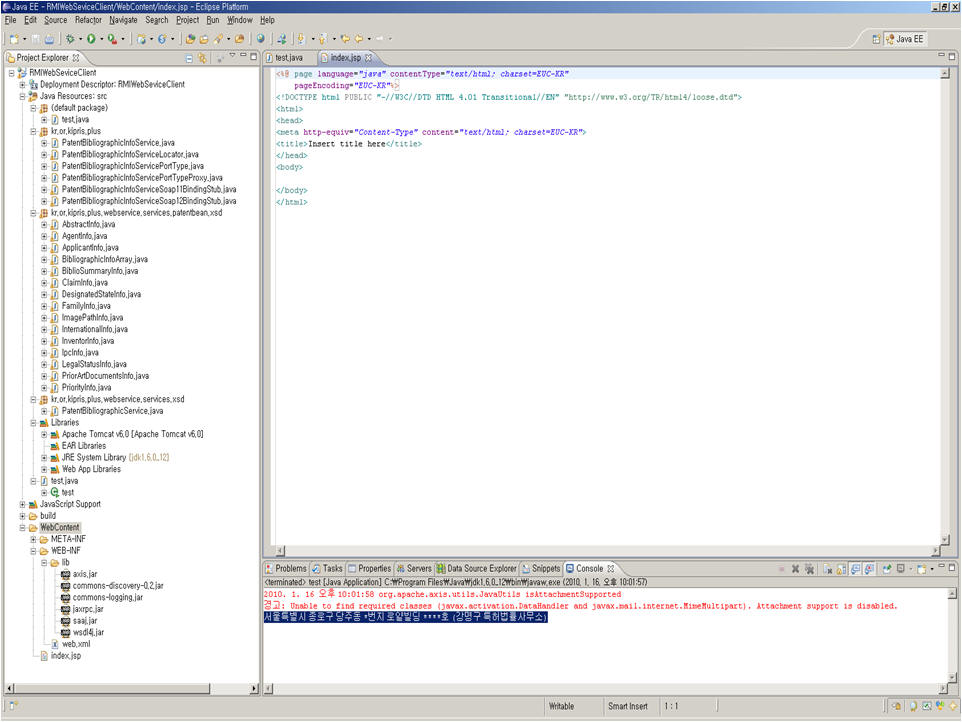Select web.xml in the Project Explorer
The image size is (962, 722).
click(76, 644)
